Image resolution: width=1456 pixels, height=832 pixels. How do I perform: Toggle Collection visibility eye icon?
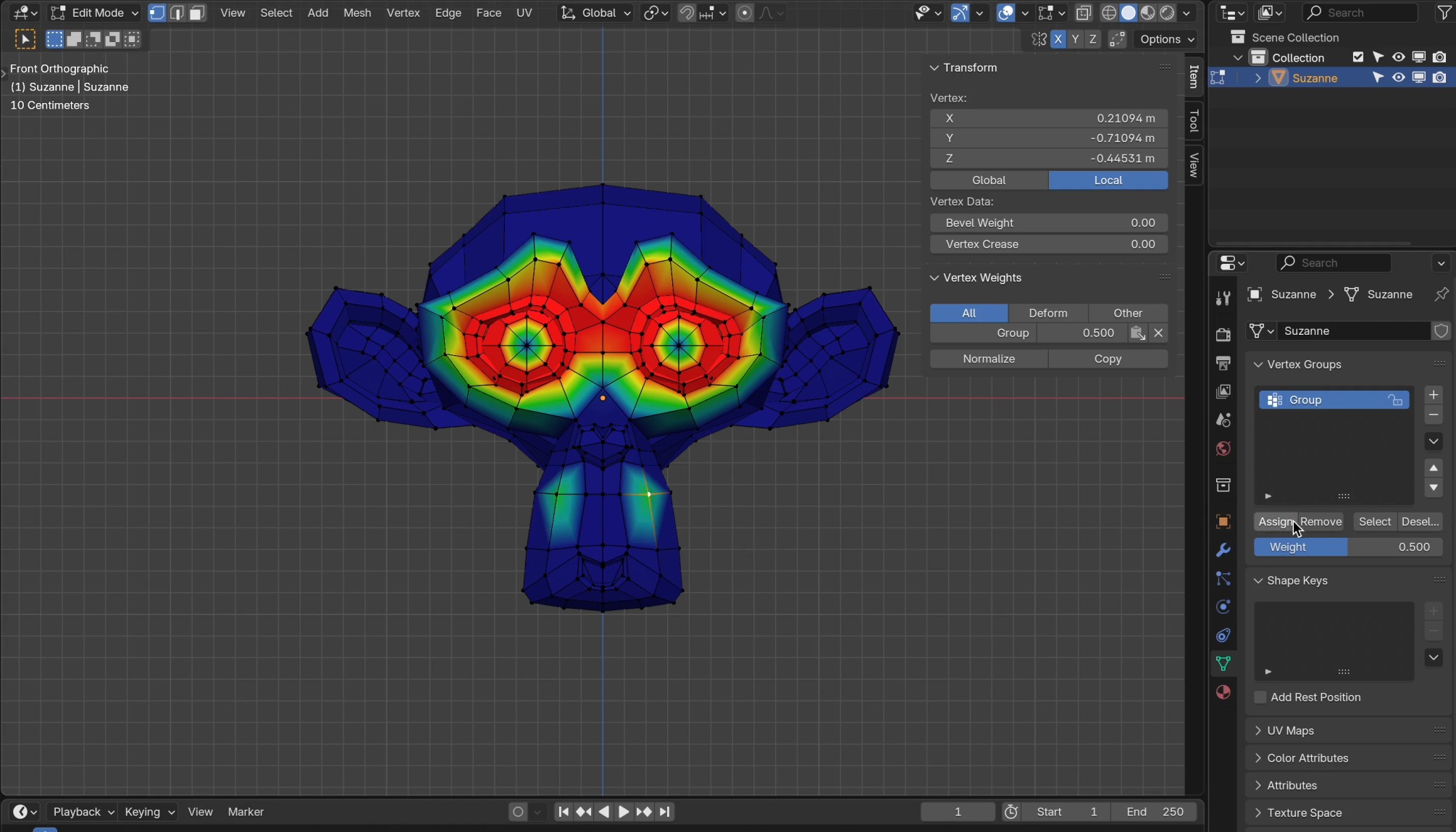pyautogui.click(x=1399, y=57)
